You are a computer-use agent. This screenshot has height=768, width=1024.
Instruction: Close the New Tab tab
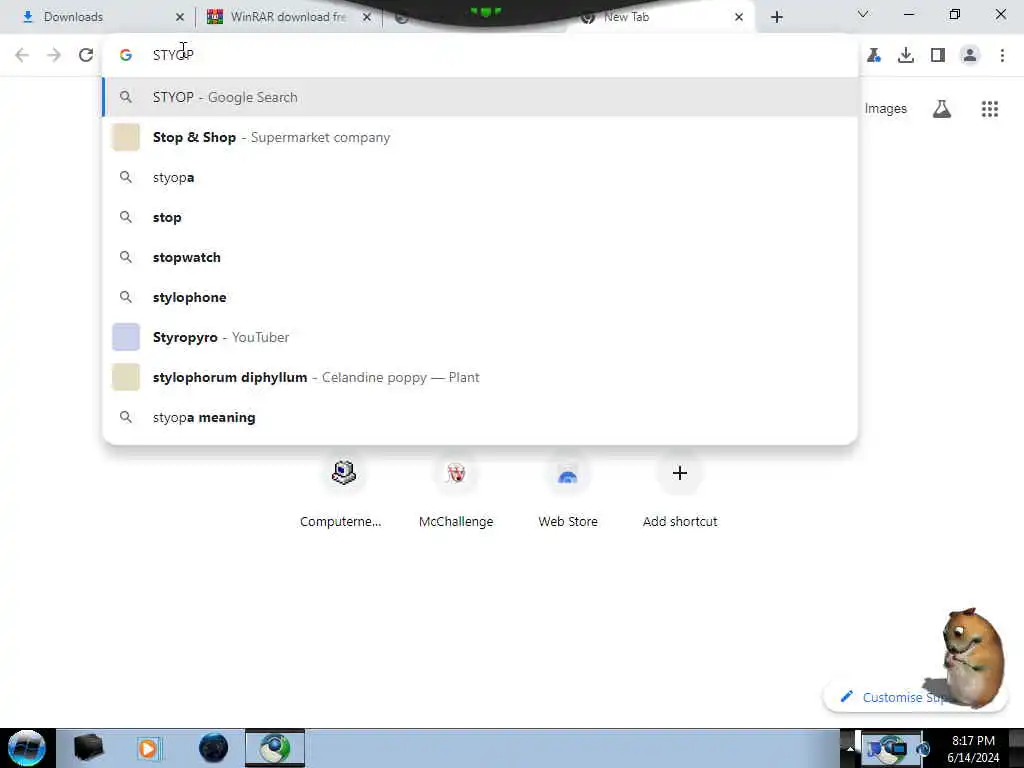tap(739, 17)
